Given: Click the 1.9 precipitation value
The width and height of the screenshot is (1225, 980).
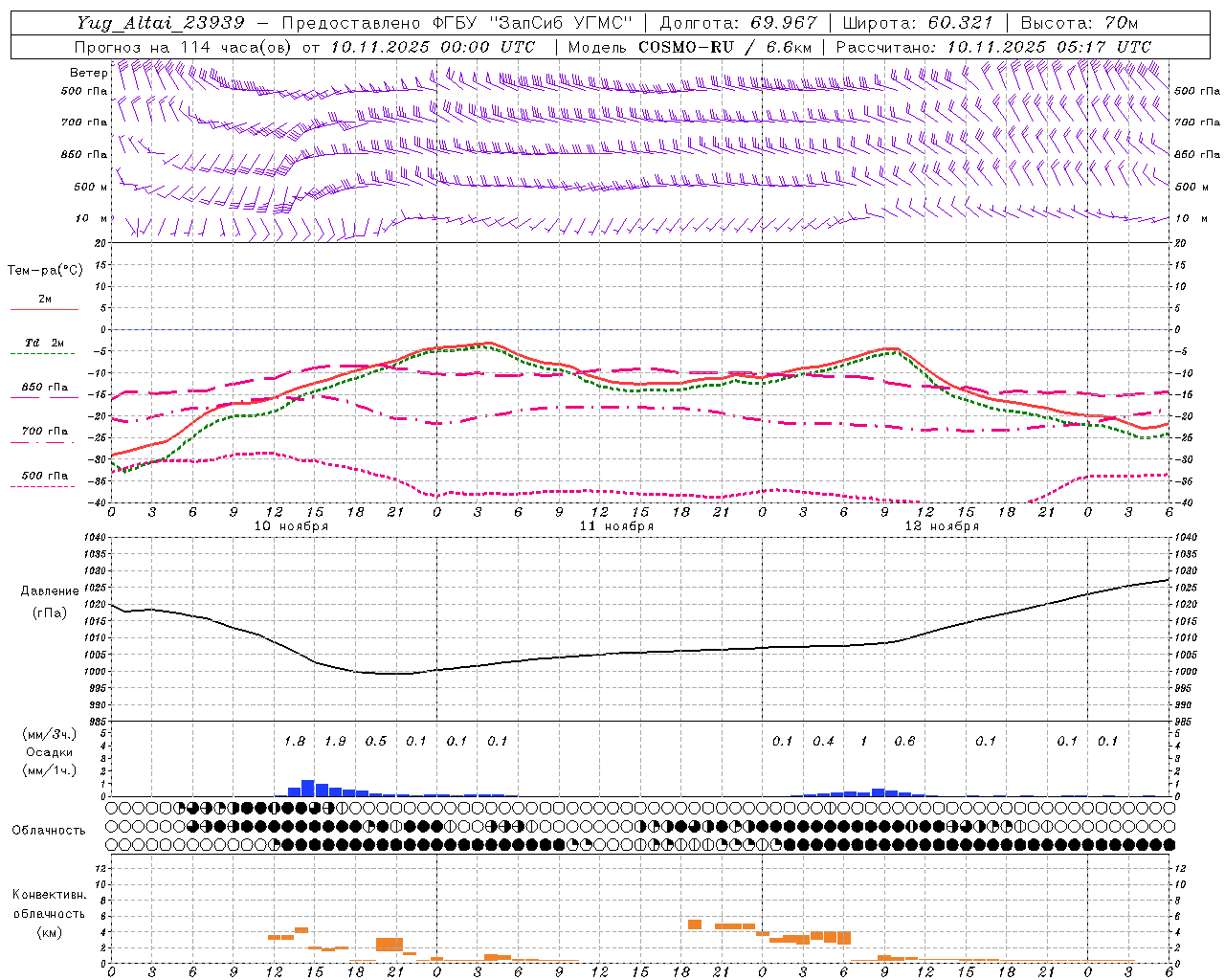Looking at the screenshot, I should coord(335,742).
